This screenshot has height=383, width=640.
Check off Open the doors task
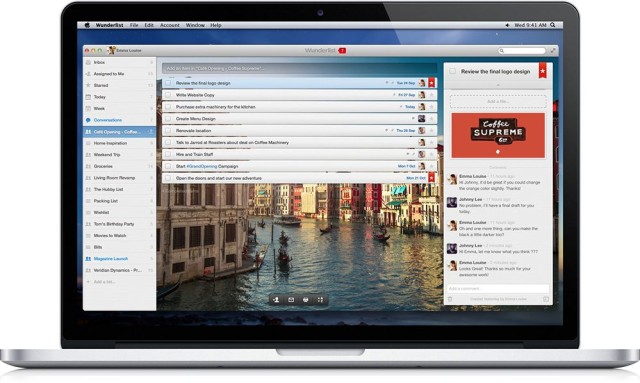tap(168, 178)
